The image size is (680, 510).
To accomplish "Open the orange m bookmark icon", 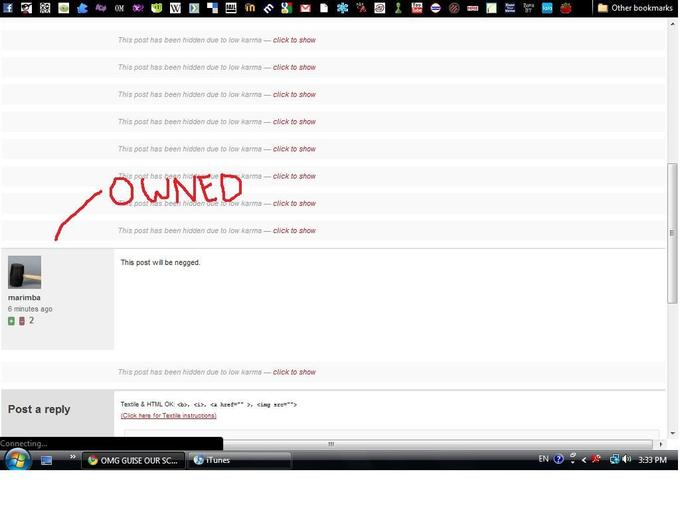I will [x=250, y=8].
